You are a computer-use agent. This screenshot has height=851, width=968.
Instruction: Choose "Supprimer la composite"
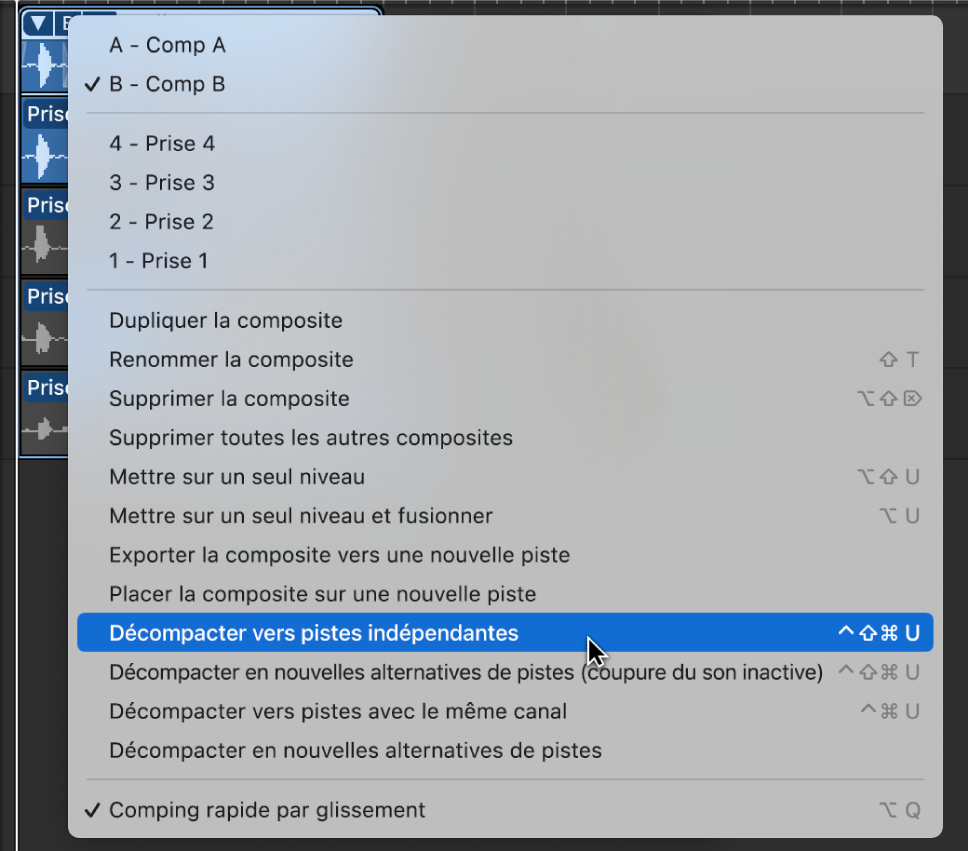click(x=229, y=398)
